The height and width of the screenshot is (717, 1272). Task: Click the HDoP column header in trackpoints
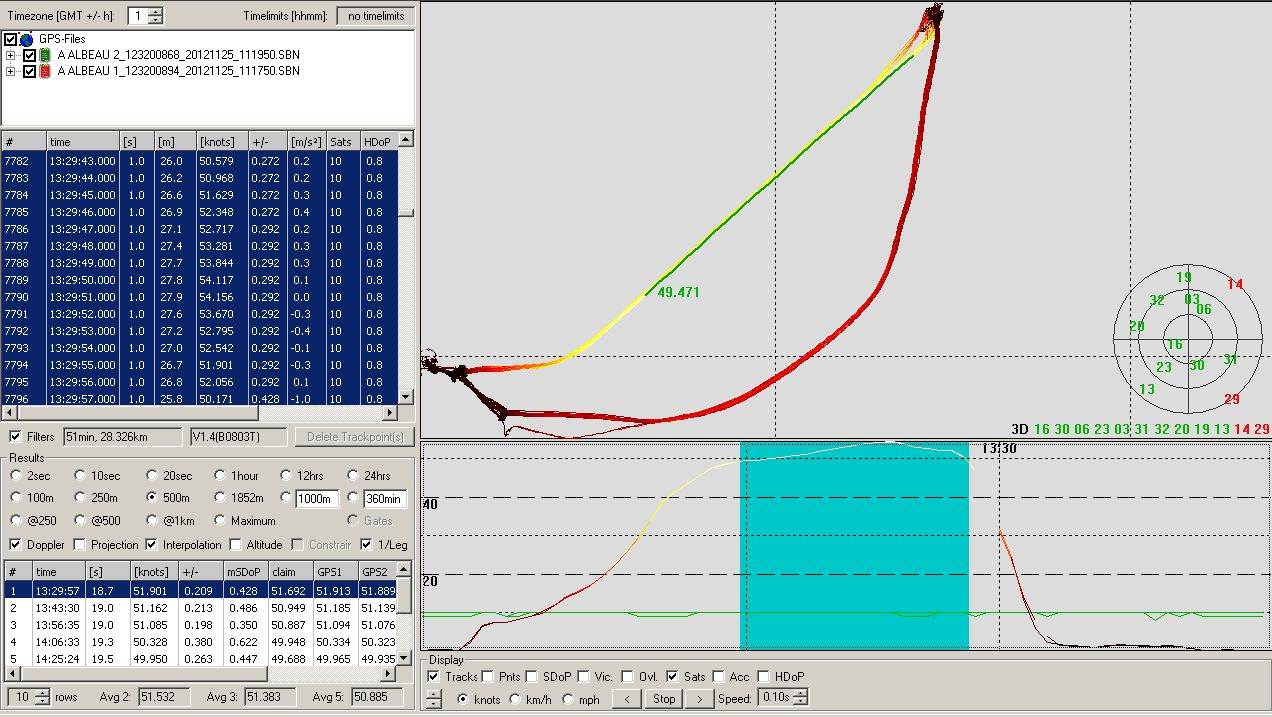pyautogui.click(x=377, y=142)
